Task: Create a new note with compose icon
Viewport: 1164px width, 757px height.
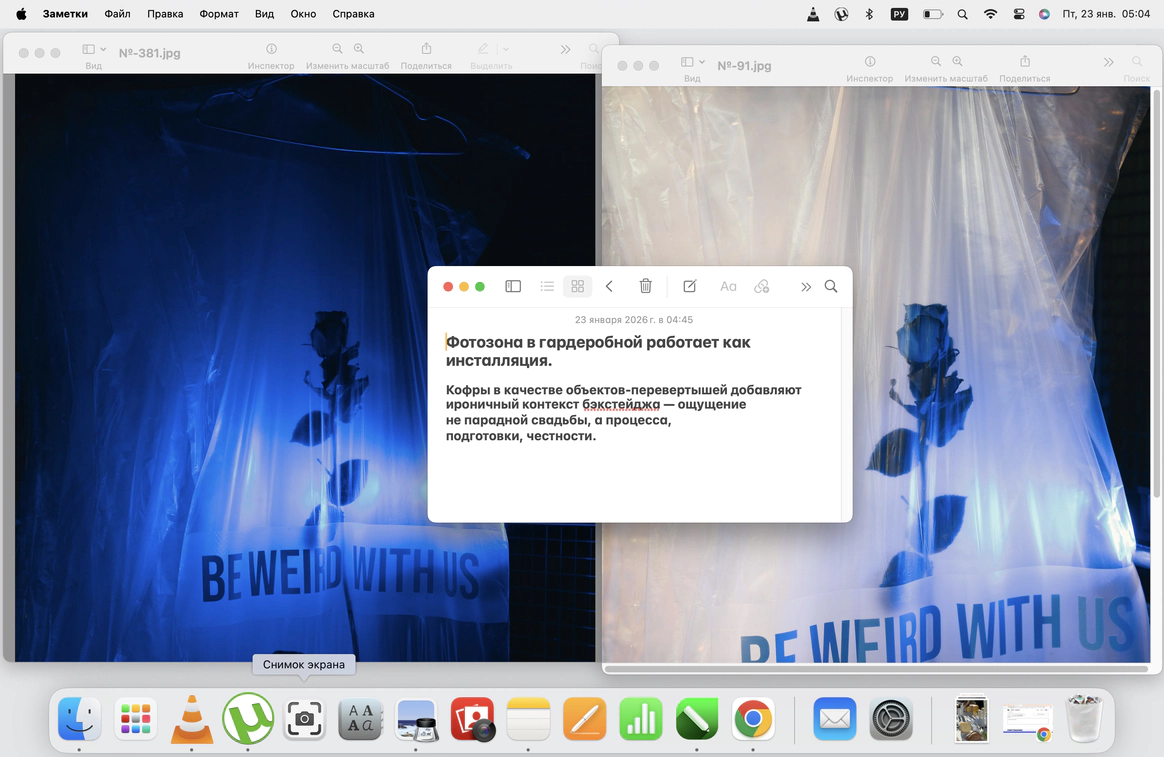Action: pyautogui.click(x=689, y=286)
